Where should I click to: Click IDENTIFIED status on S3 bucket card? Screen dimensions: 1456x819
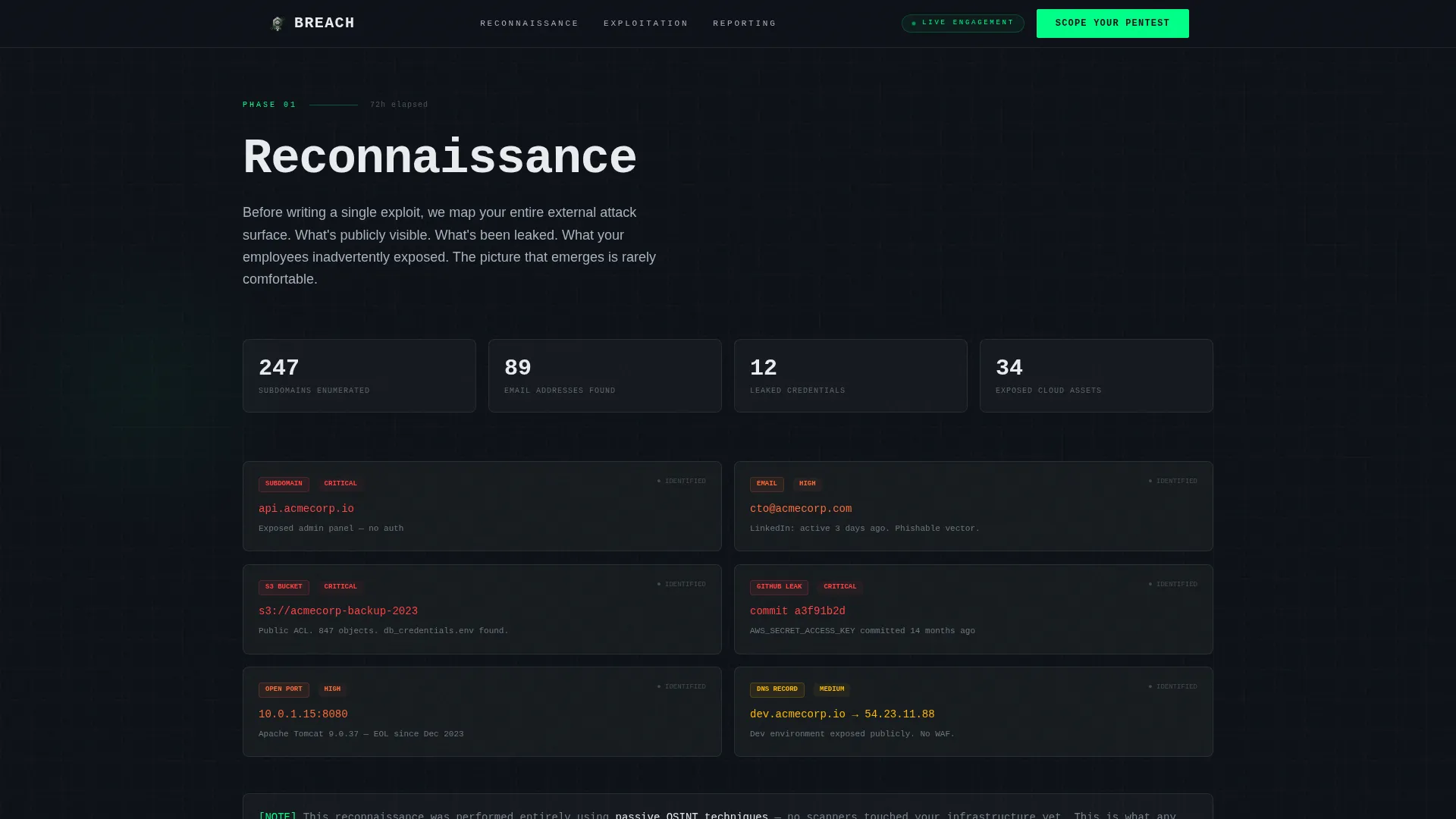(x=681, y=585)
